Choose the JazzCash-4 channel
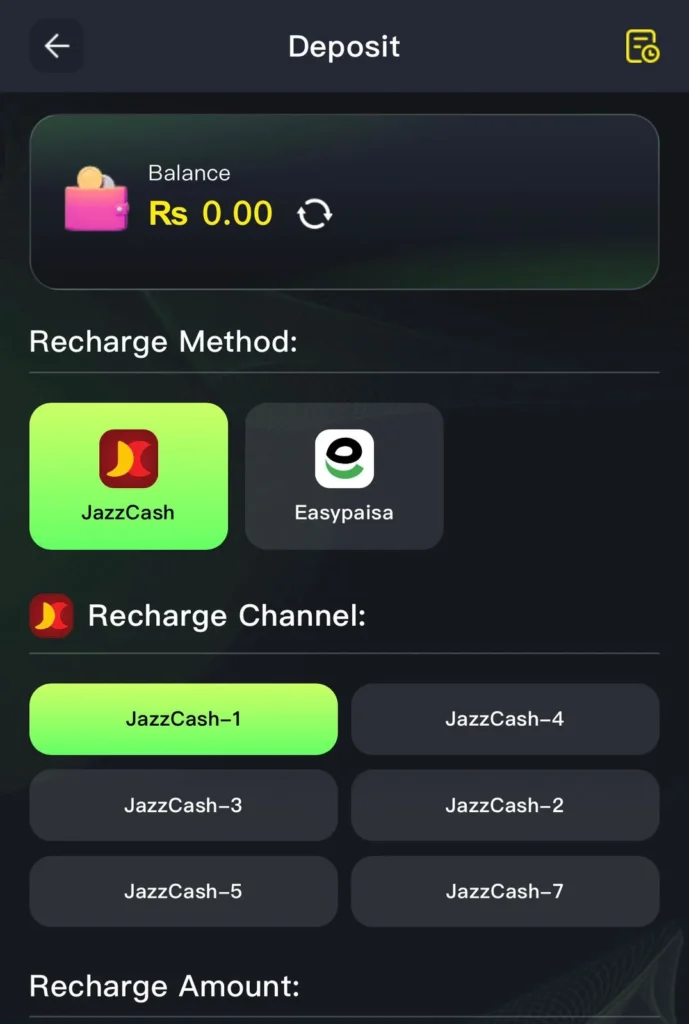 [x=505, y=719]
